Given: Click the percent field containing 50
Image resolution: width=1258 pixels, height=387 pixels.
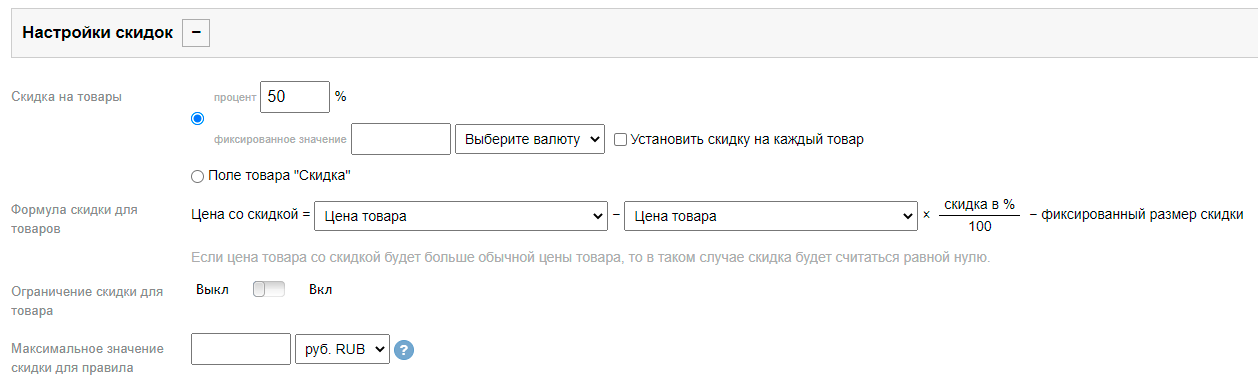Looking at the screenshot, I should coord(295,97).
